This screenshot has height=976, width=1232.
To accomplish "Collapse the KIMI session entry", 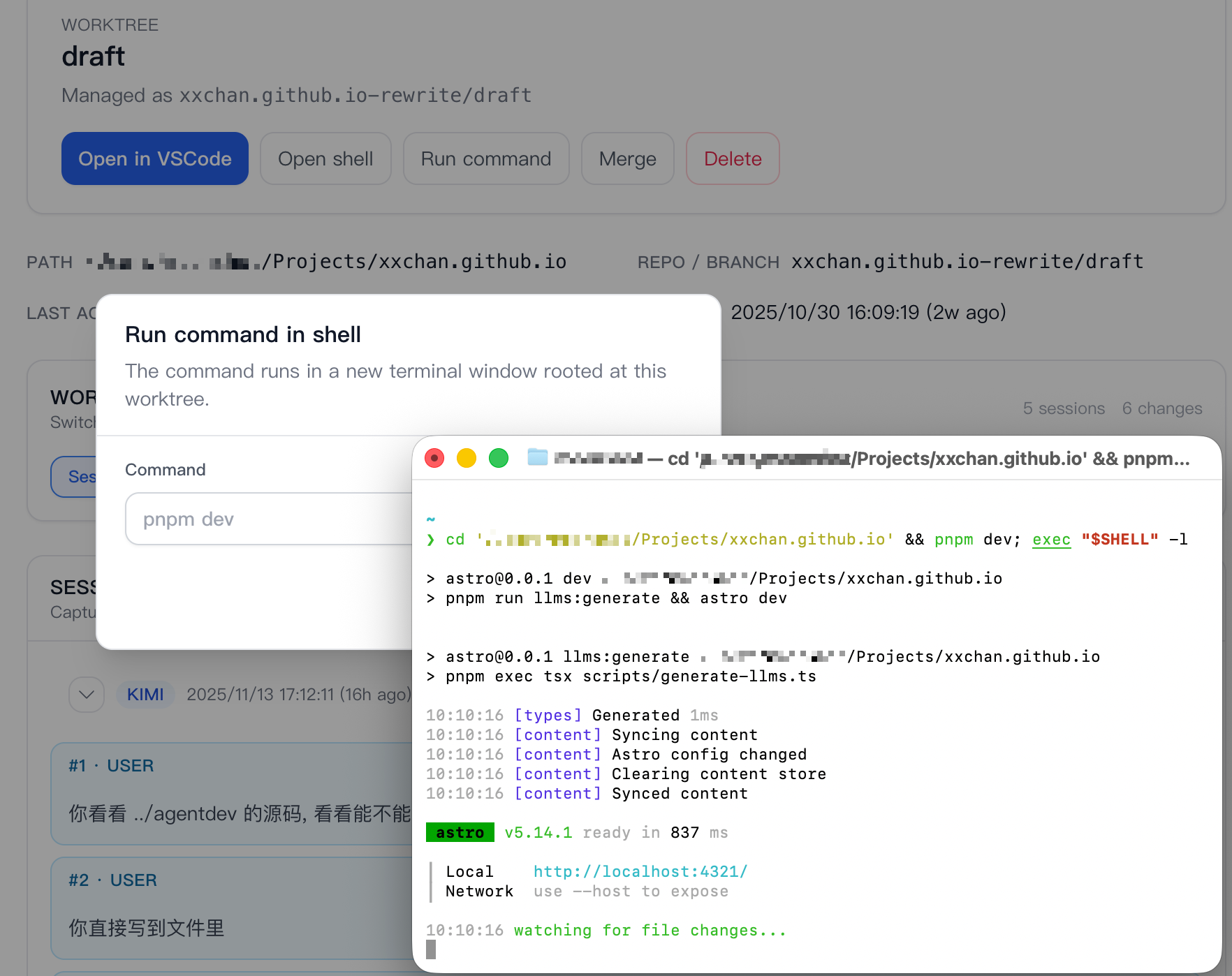I will pyautogui.click(x=86, y=695).
